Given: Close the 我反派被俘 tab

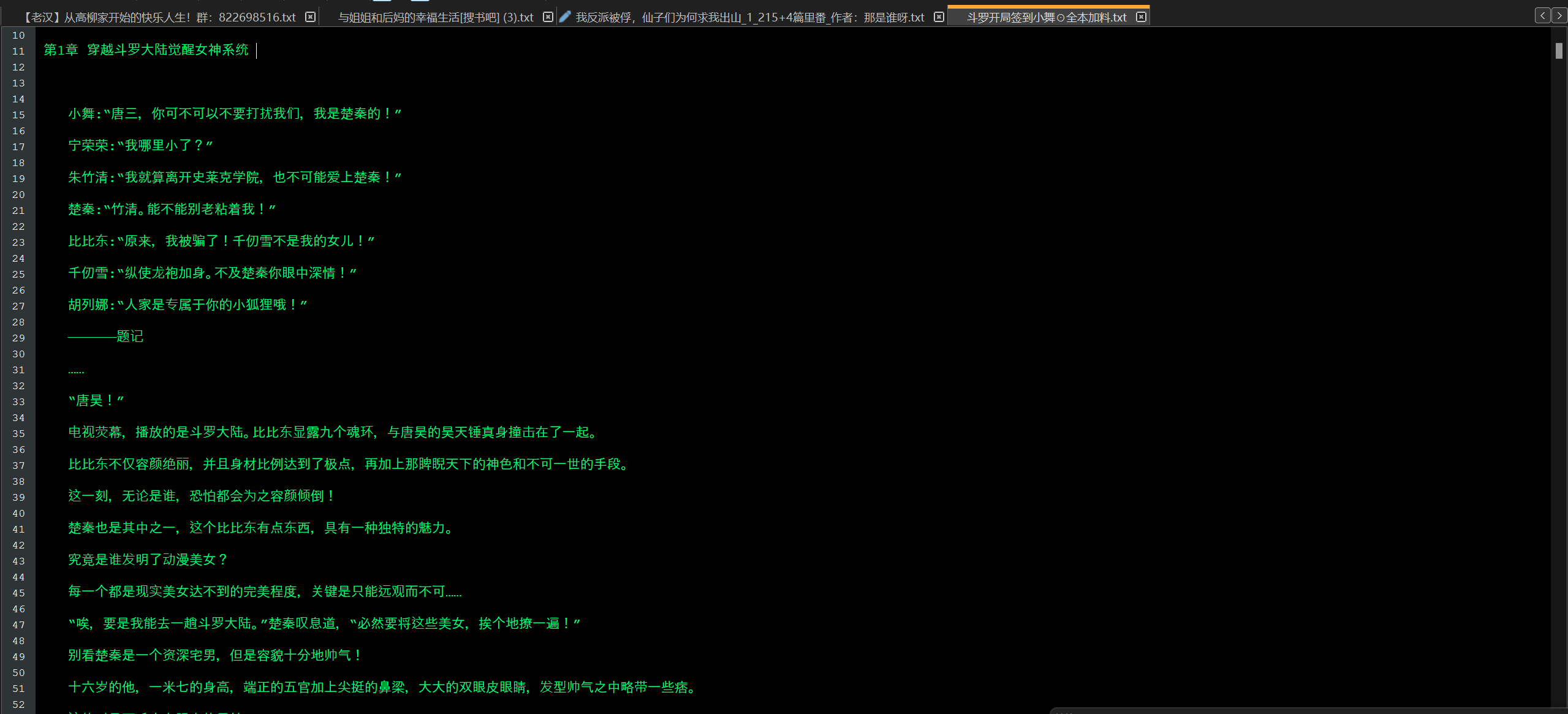Looking at the screenshot, I should [939, 17].
